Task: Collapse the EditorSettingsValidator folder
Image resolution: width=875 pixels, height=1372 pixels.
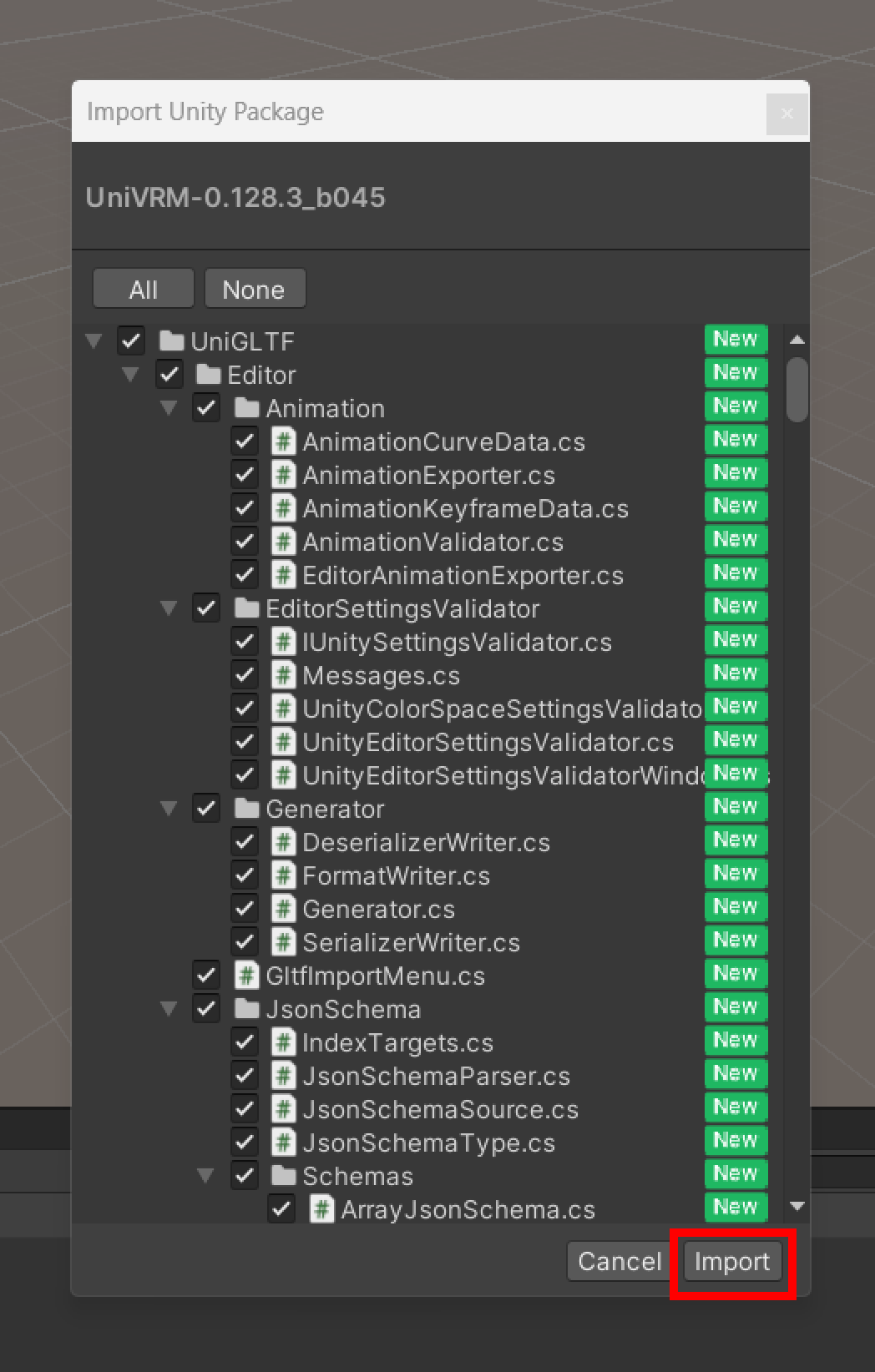Action: click(169, 608)
